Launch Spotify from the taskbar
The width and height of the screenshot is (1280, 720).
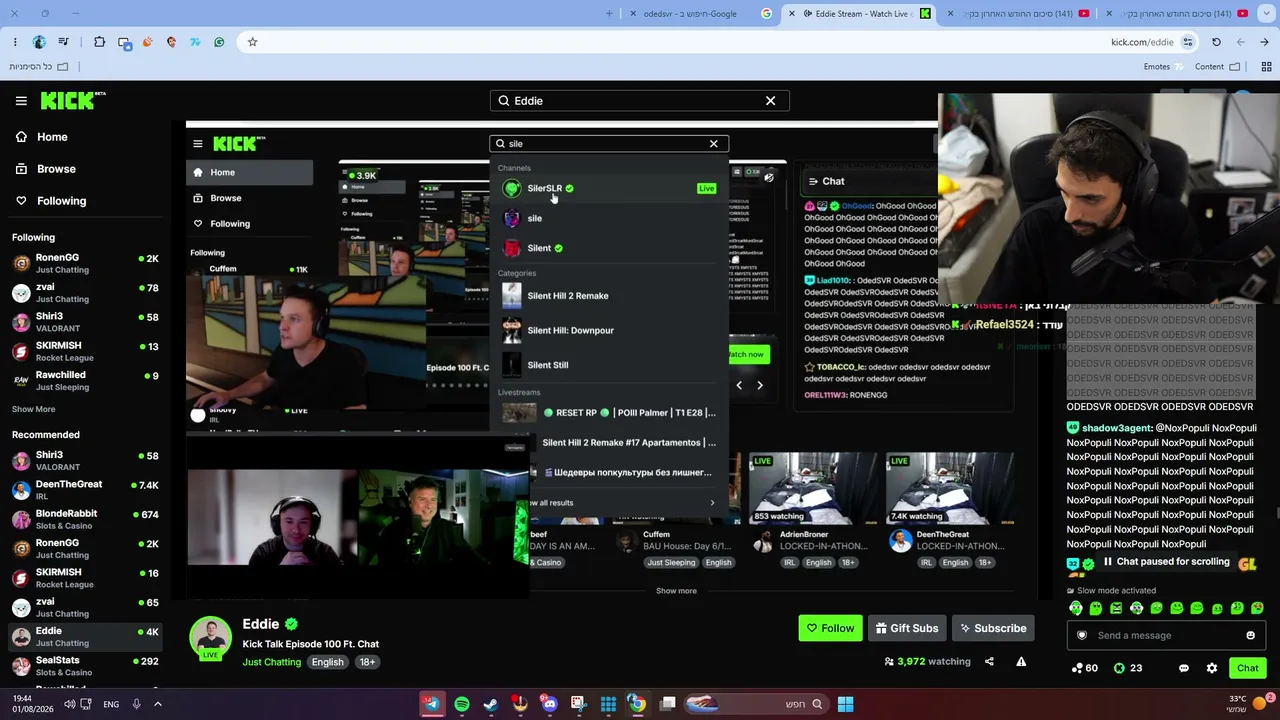pyautogui.click(x=461, y=704)
